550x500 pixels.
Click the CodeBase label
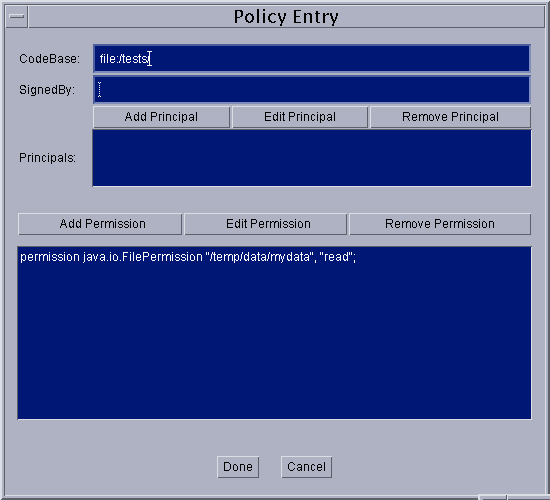tap(49, 59)
